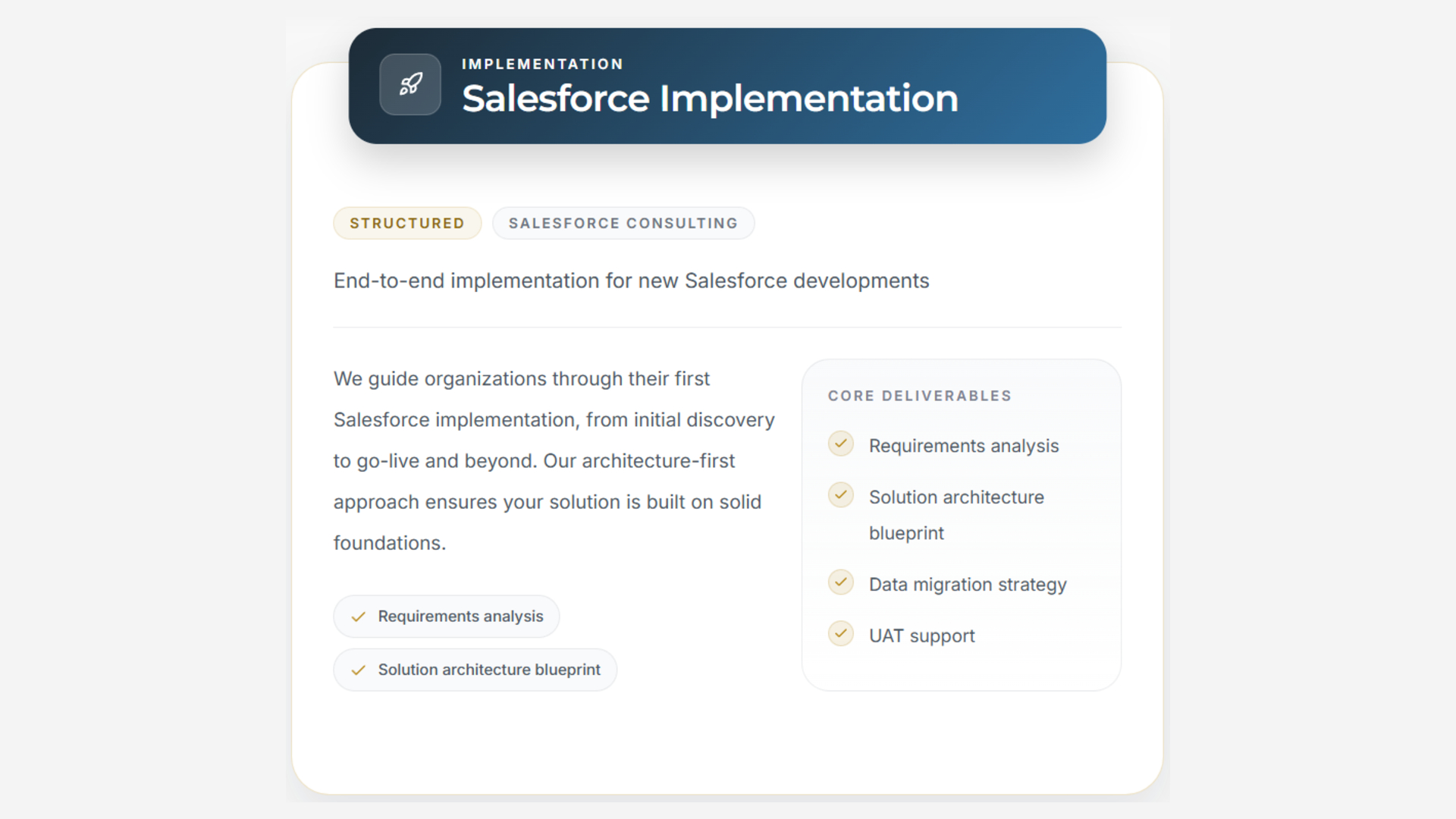Screen dimensions: 1456x819
Task: Click check icon beside Solution architecture blueprint deliverable
Action: click(840, 495)
